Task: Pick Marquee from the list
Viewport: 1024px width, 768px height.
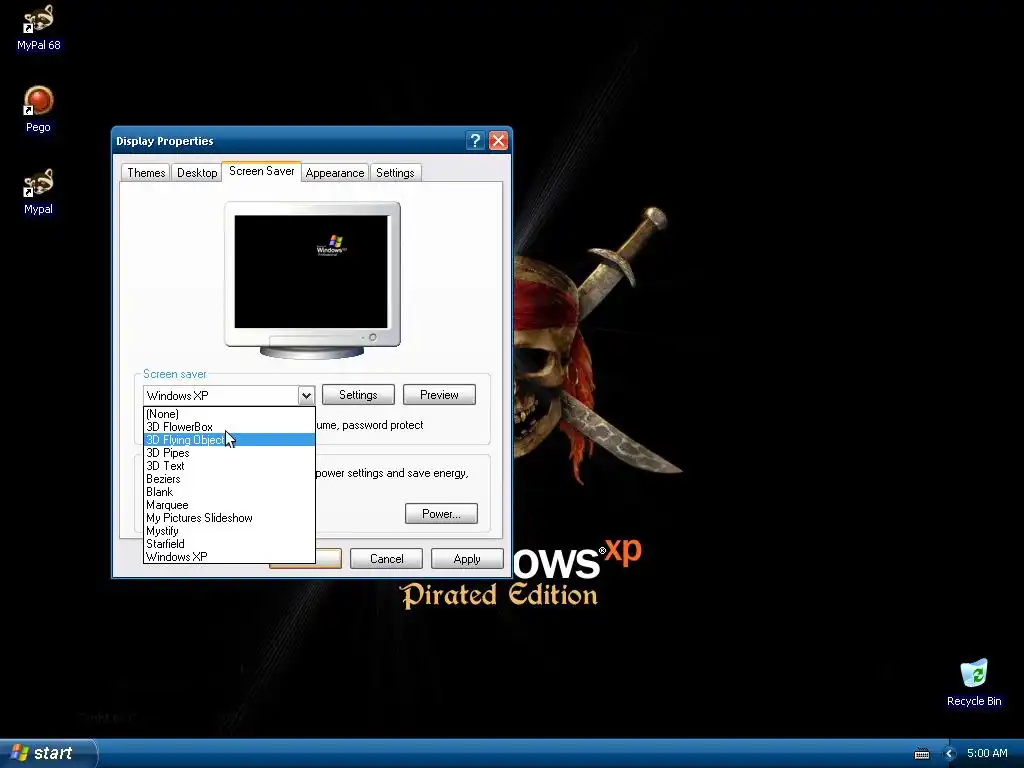Action: (229, 505)
